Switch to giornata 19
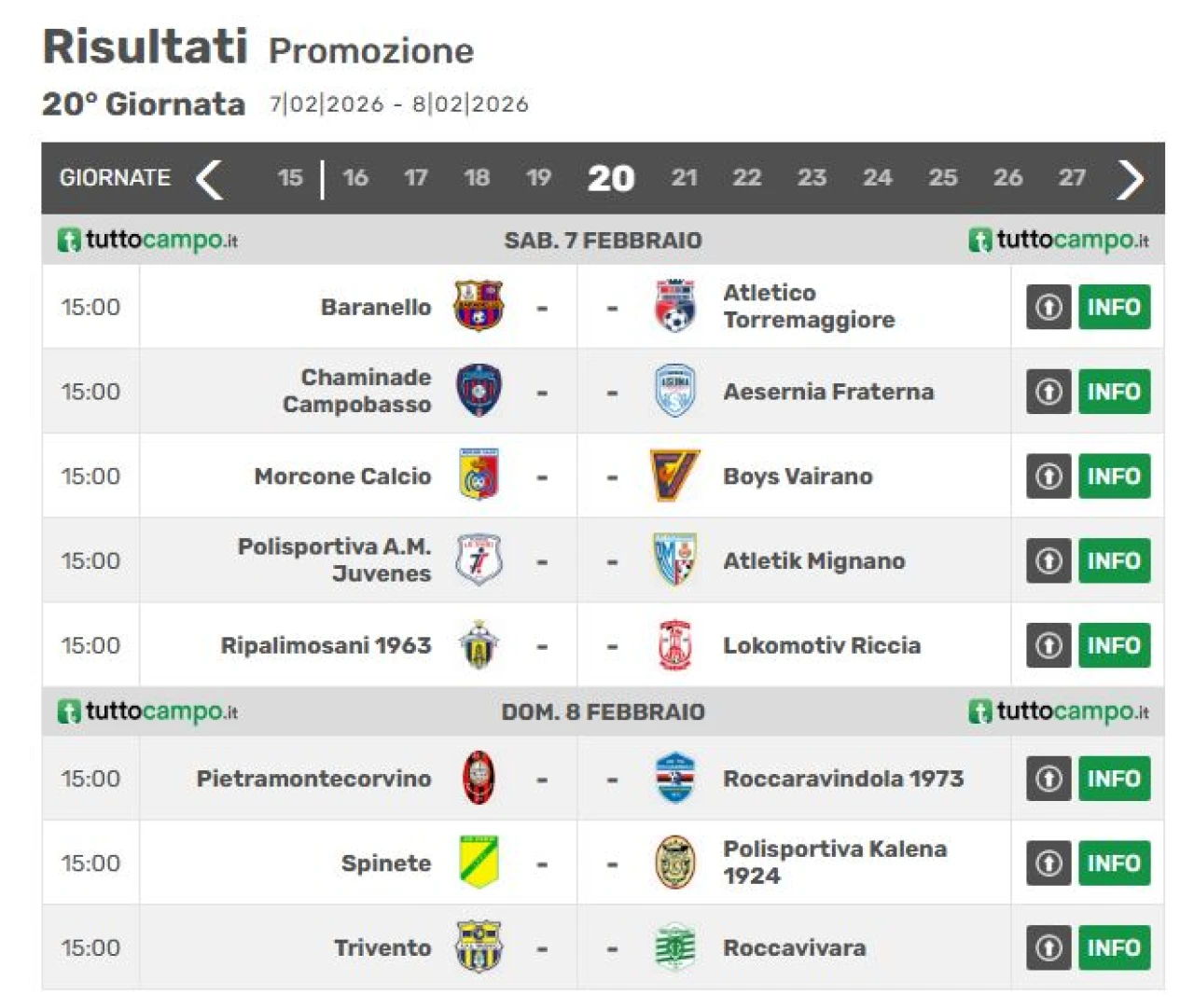The height and width of the screenshot is (1008, 1194). click(538, 177)
